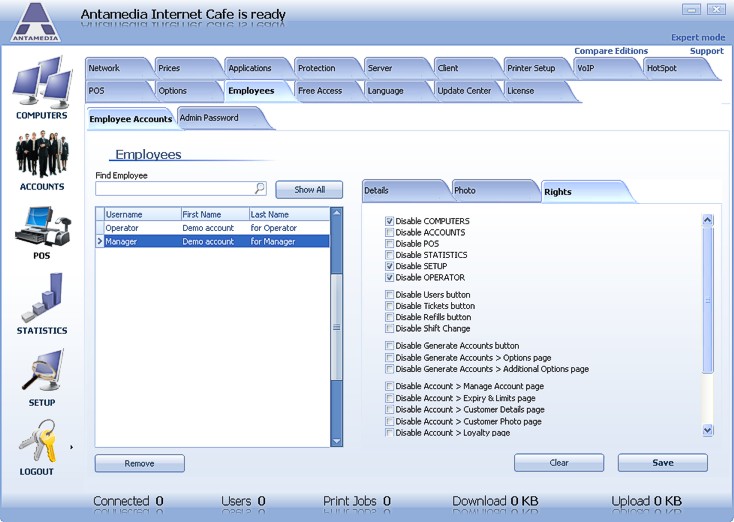This screenshot has width=734, height=522.
Task: Toggle Disable COMPUTERS checkbox
Action: [389, 221]
